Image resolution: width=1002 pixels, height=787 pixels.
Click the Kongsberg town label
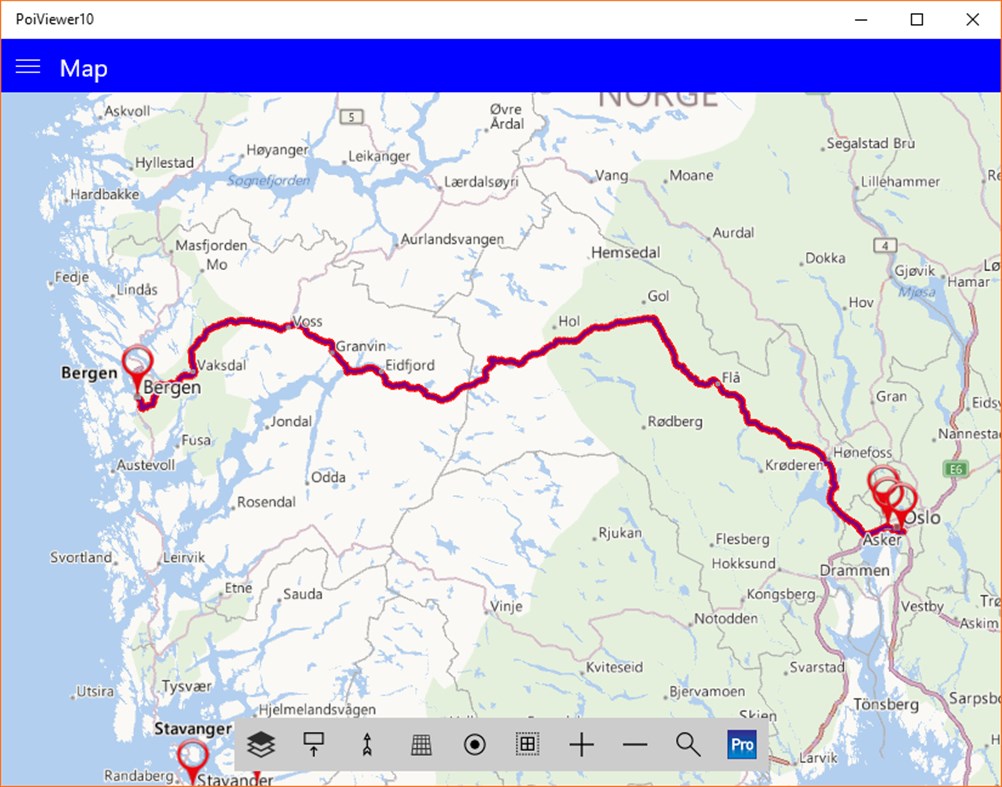coord(781,595)
